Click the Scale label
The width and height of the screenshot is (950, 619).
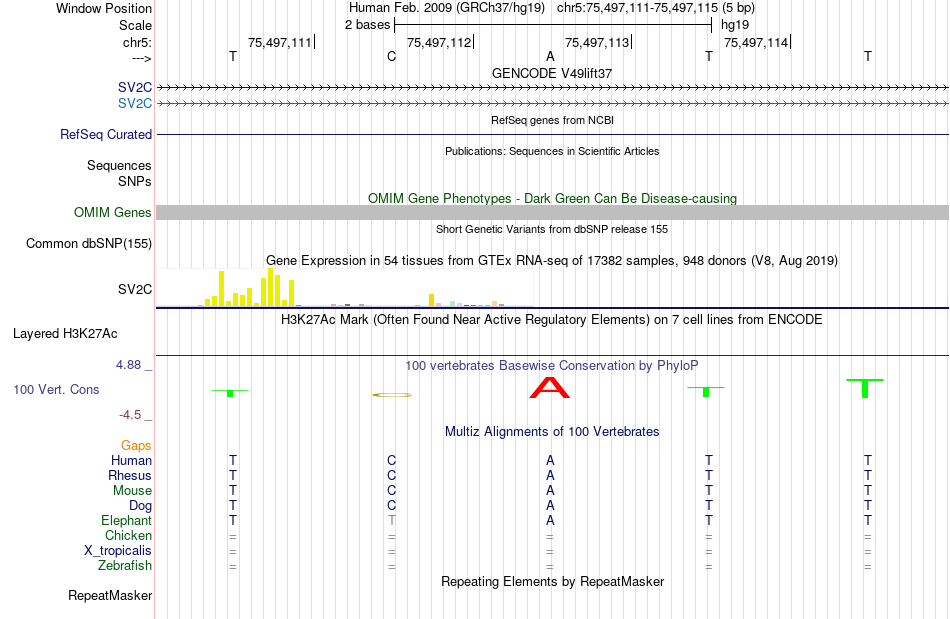coord(135,25)
